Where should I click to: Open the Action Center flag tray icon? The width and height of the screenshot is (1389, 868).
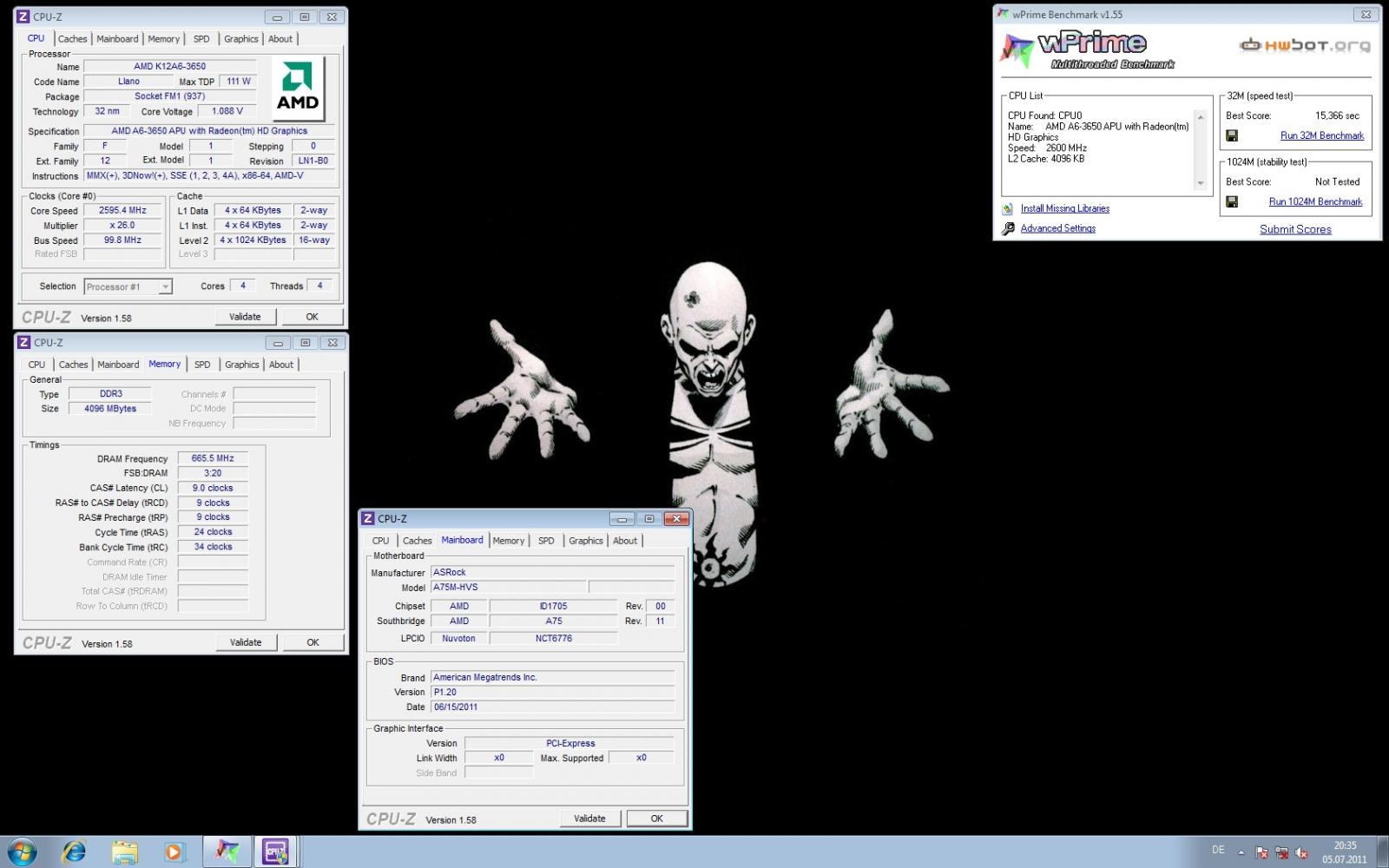pyautogui.click(x=1261, y=852)
